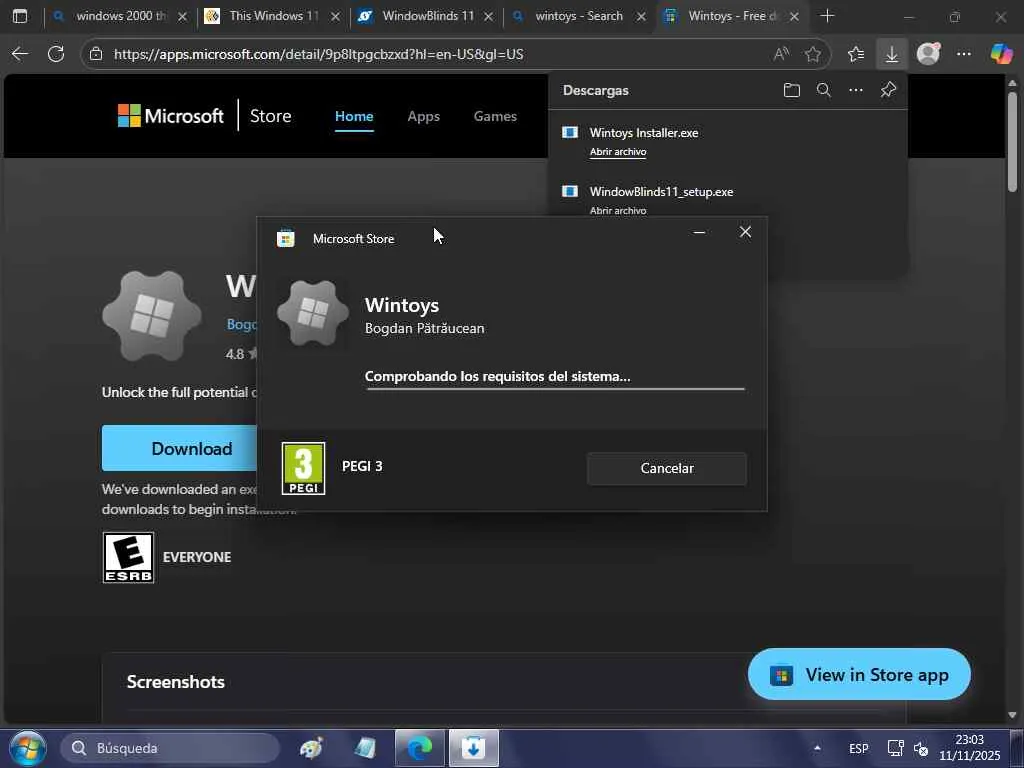Viewport: 1024px width, 768px height.
Task: Toggle the Downloads toolbar icon
Action: (x=891, y=54)
